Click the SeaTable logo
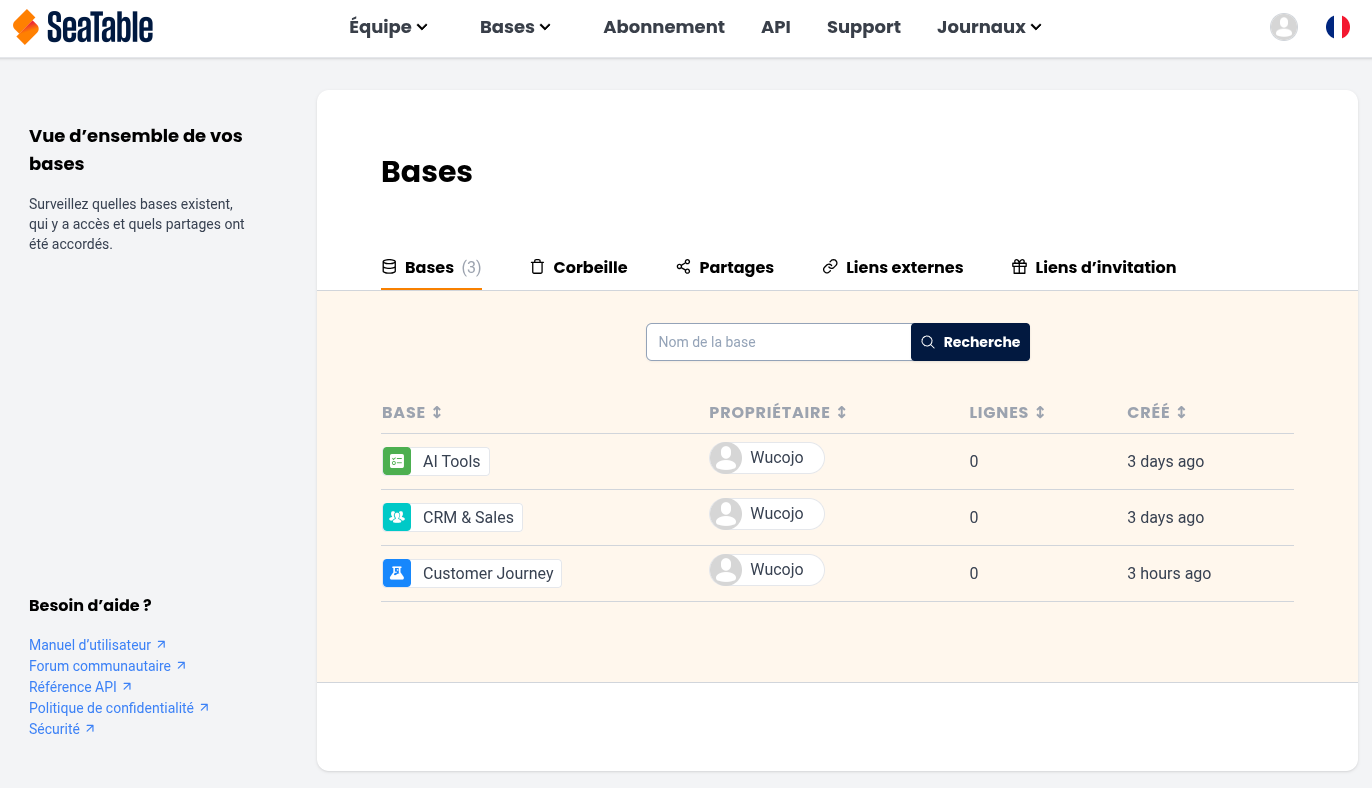1372x788 pixels. pos(83,27)
